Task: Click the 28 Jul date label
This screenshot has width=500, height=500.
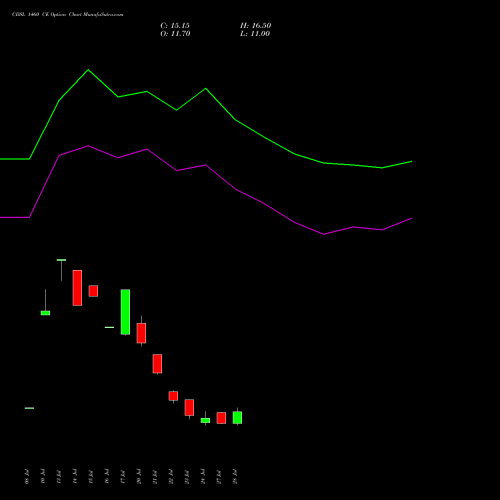Action: tap(235, 477)
